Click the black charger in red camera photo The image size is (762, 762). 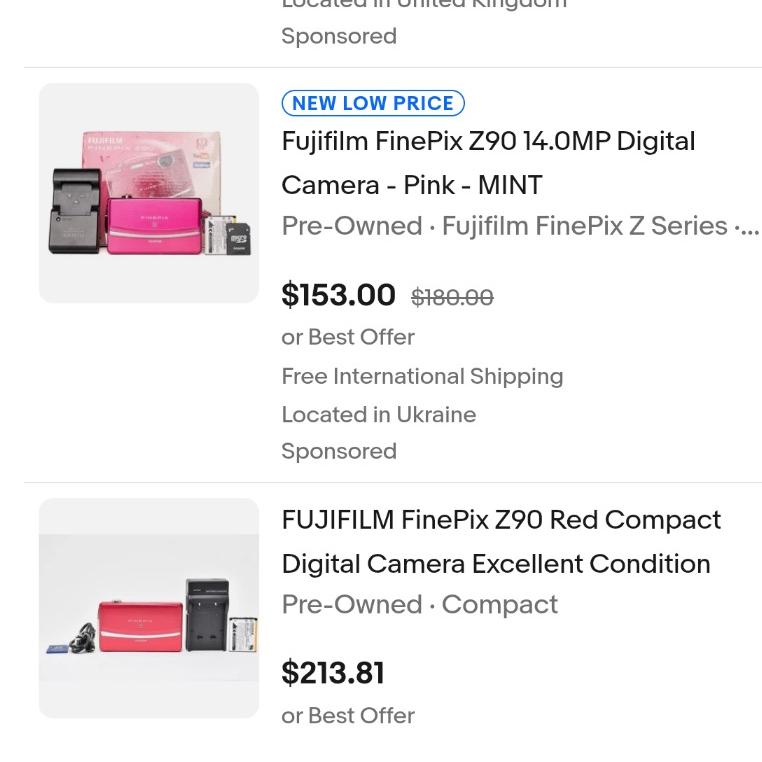point(207,613)
